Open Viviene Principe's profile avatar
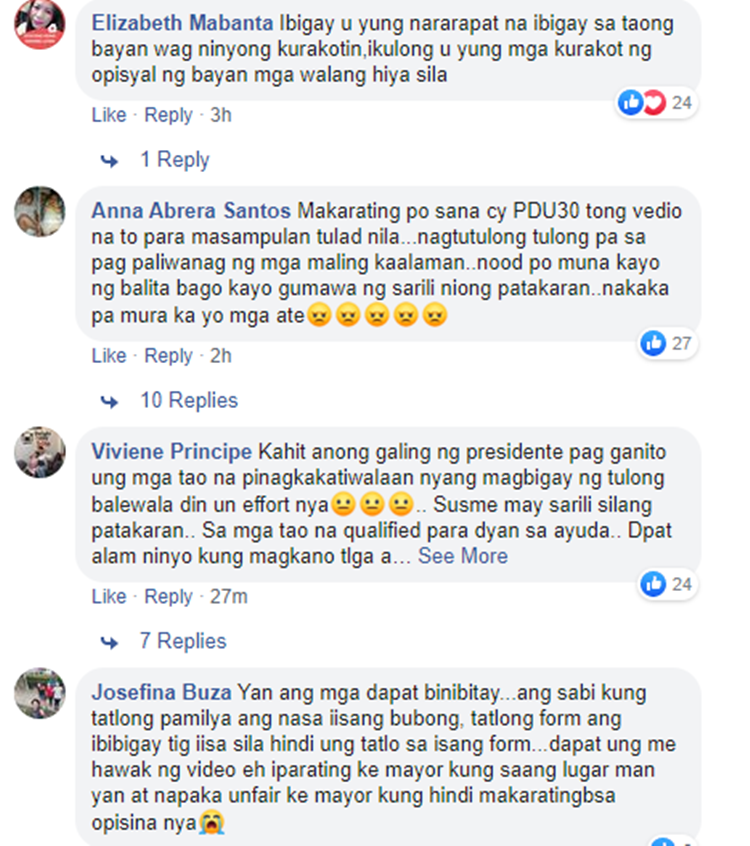 tap(39, 452)
